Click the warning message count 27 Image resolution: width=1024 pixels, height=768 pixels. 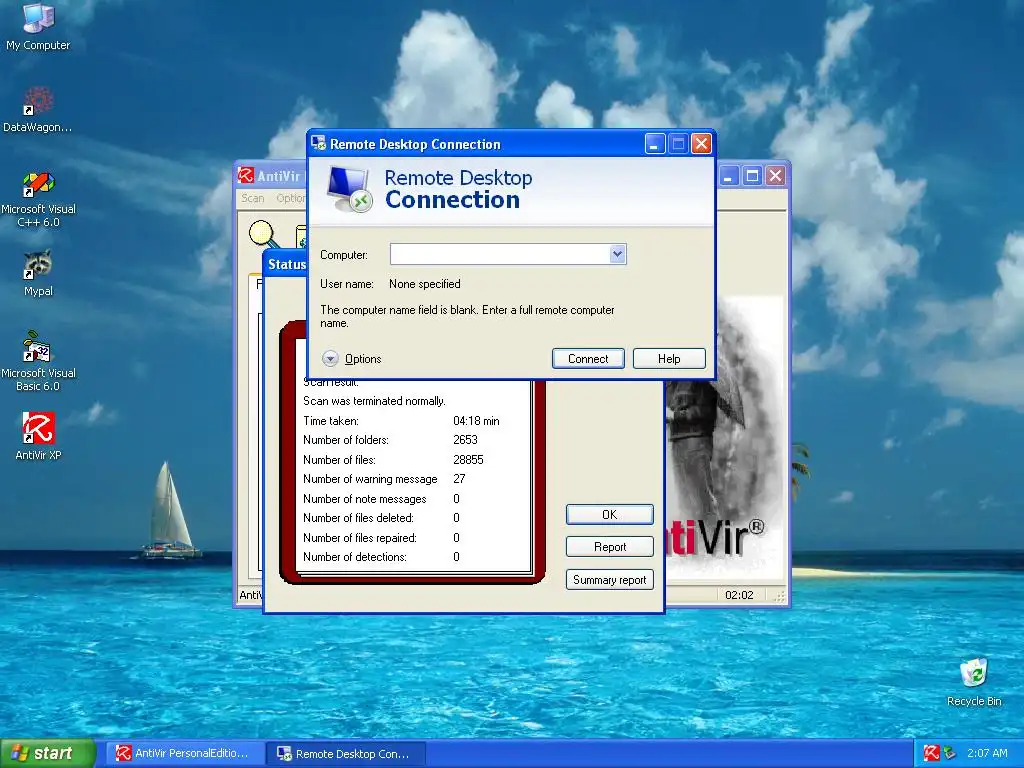point(459,479)
